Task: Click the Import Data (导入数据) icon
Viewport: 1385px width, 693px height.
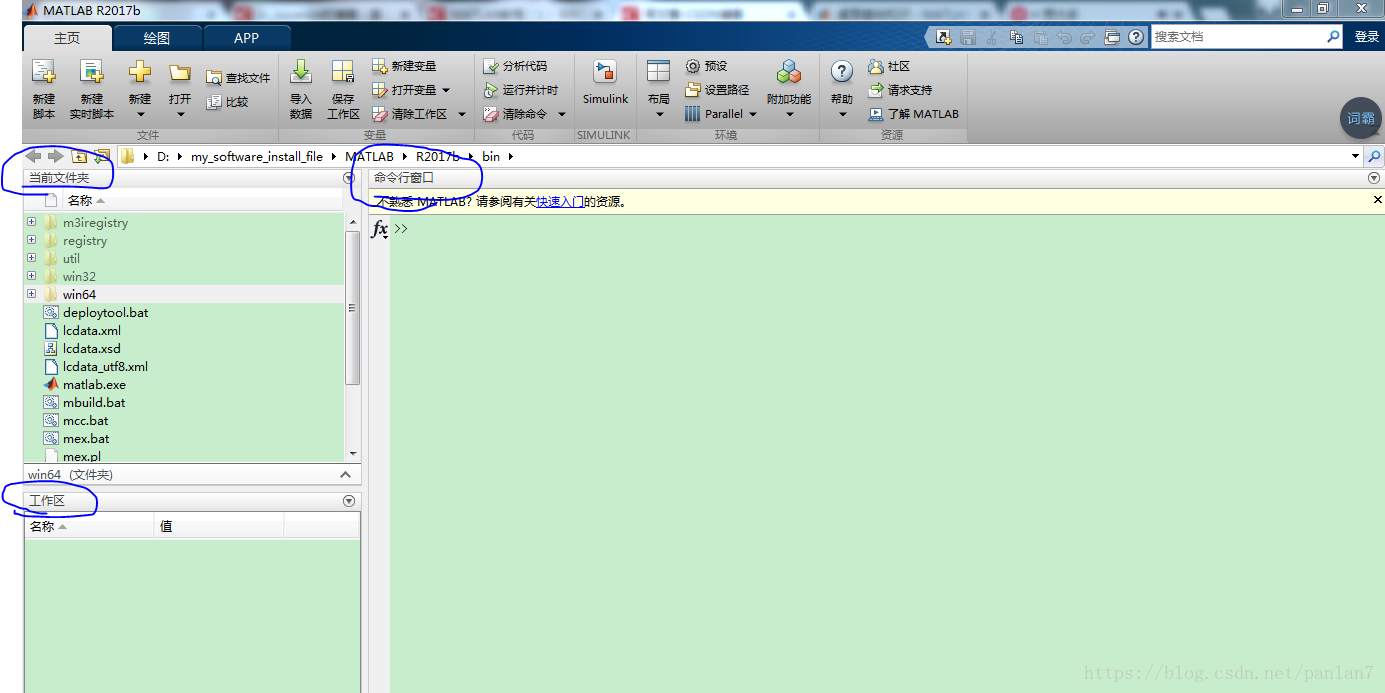Action: tap(301, 73)
